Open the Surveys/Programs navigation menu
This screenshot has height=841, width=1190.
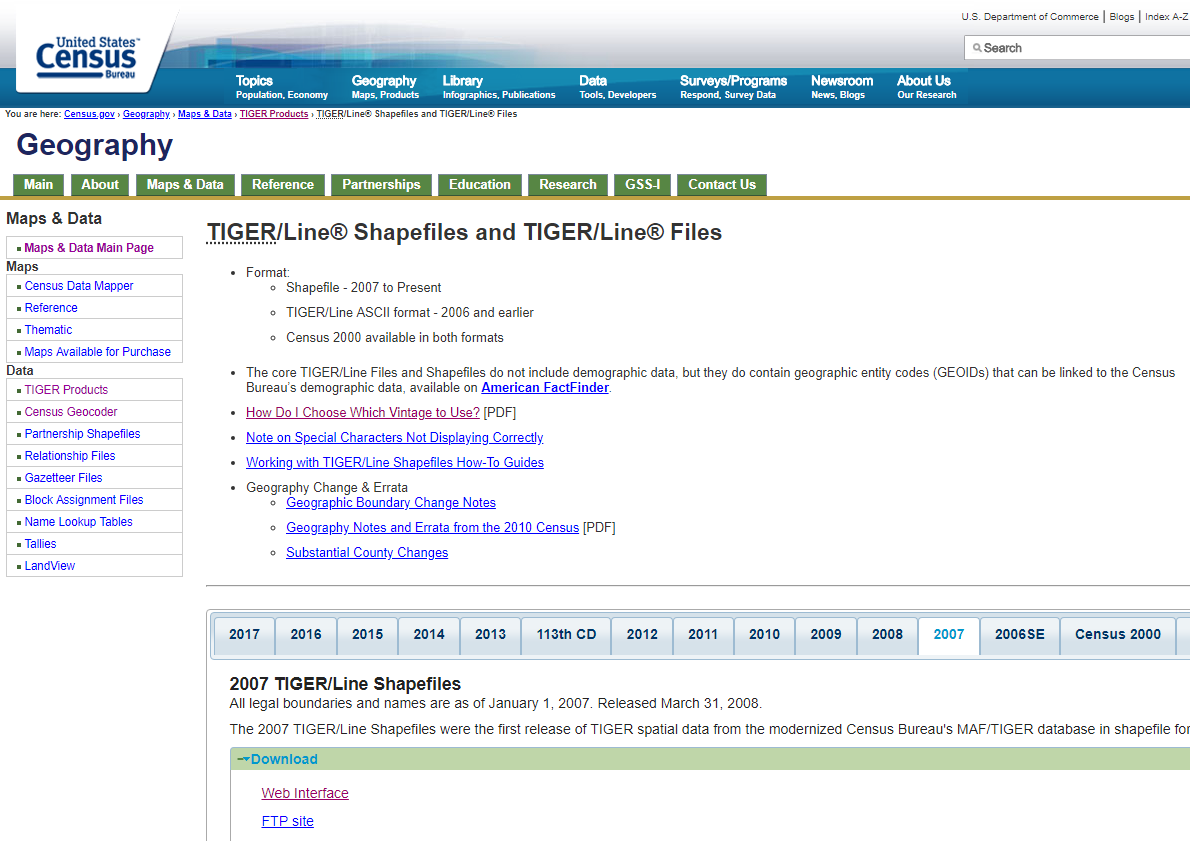pos(733,87)
